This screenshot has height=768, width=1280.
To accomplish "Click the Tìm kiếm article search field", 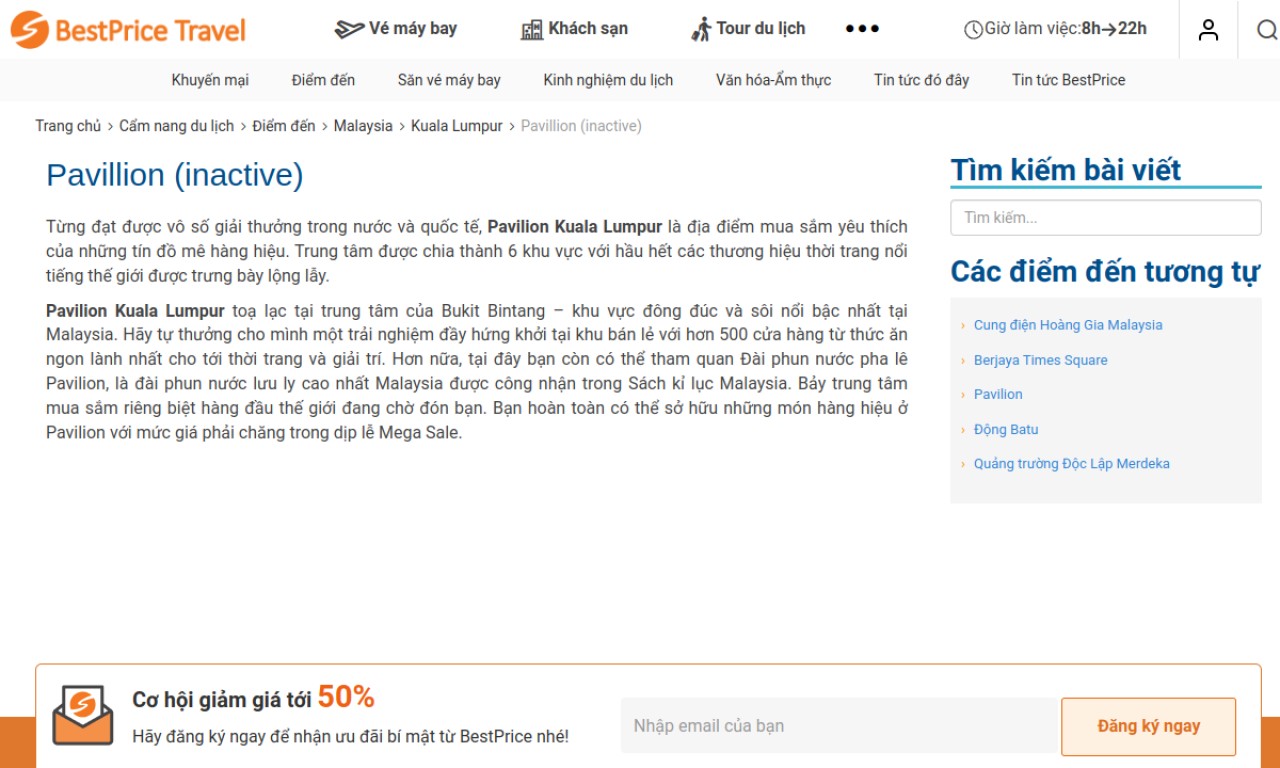I will 1106,217.
